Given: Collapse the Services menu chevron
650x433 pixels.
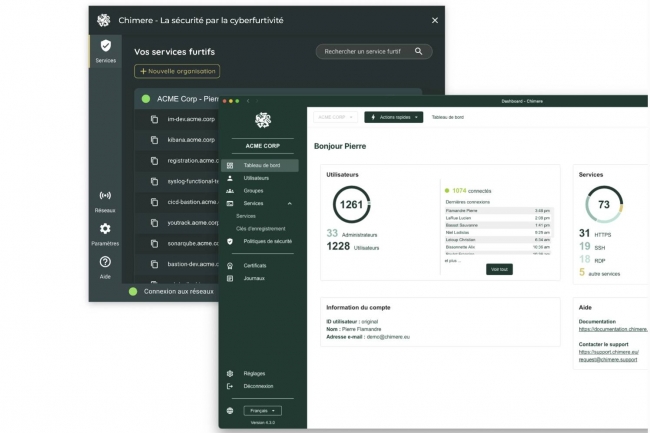Looking at the screenshot, I should (x=290, y=203).
